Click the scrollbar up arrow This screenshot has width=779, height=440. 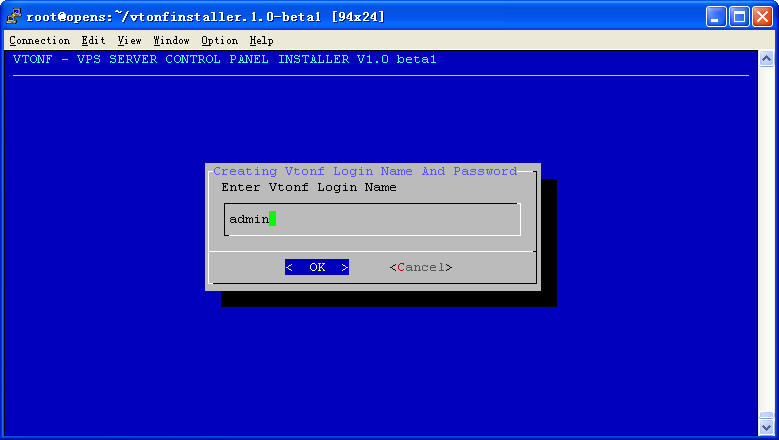click(x=766, y=60)
